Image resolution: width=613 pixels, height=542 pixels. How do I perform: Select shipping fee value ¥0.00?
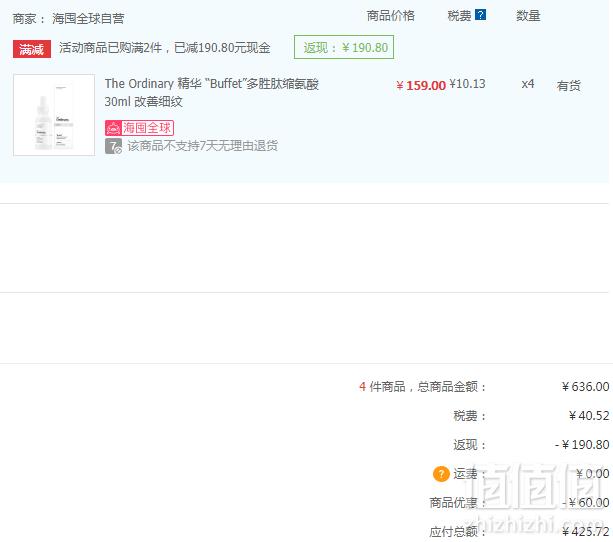592,474
